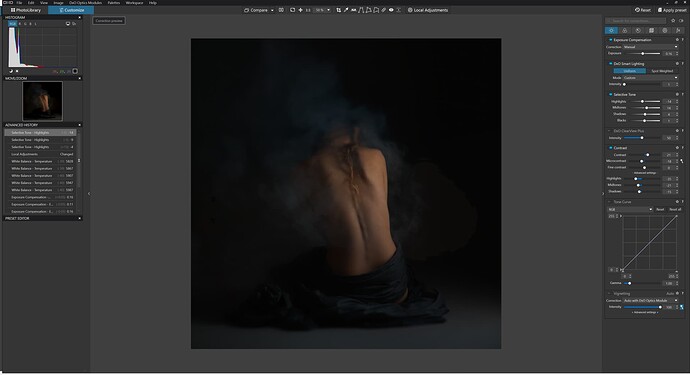Image resolution: width=690 pixels, height=375 pixels.
Task: Select the force parallels perspective tool
Action: click(x=361, y=10)
